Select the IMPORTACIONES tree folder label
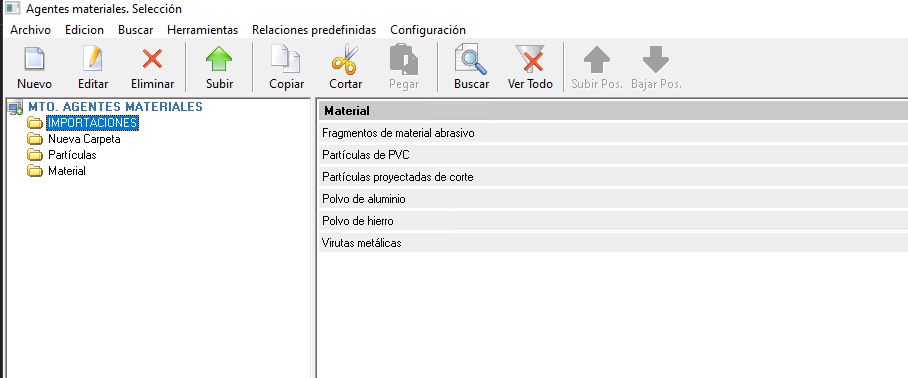 (92, 123)
